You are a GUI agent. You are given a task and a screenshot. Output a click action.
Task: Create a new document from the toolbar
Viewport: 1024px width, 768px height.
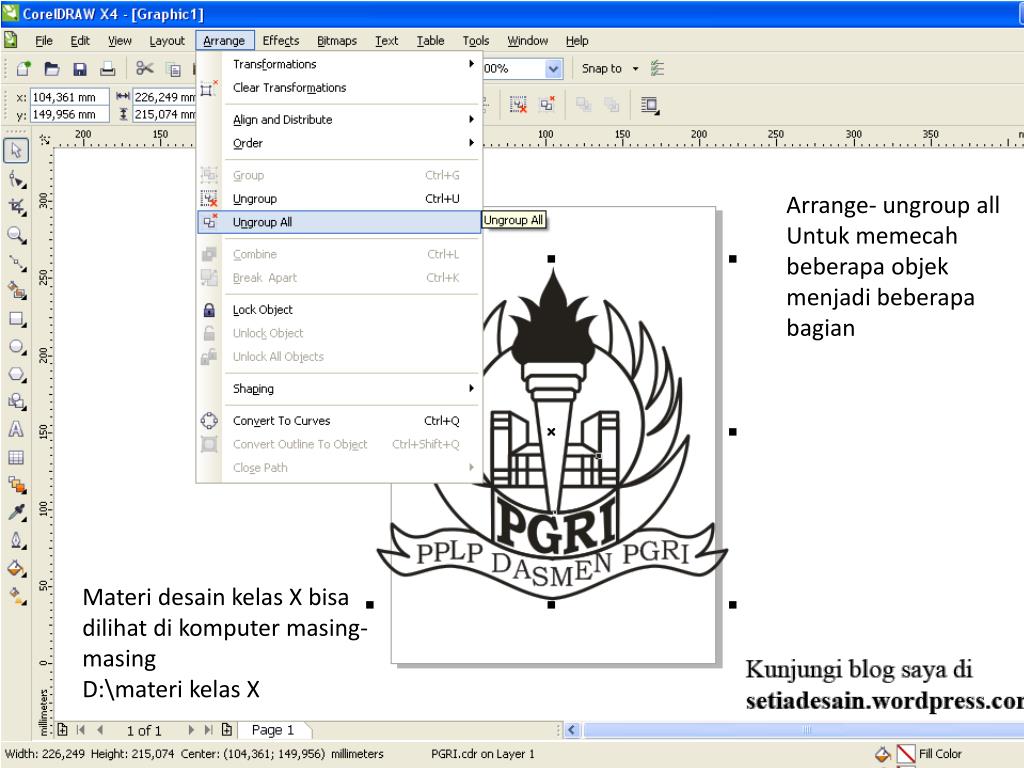(24, 69)
